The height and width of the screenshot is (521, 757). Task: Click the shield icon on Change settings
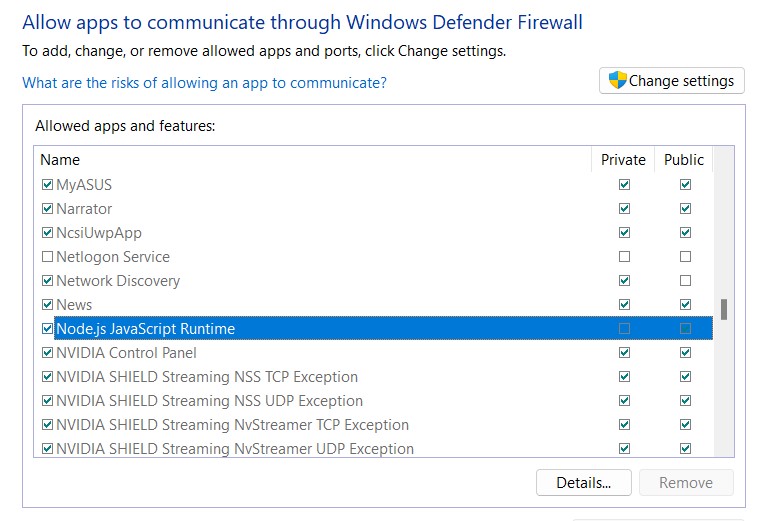tap(617, 81)
